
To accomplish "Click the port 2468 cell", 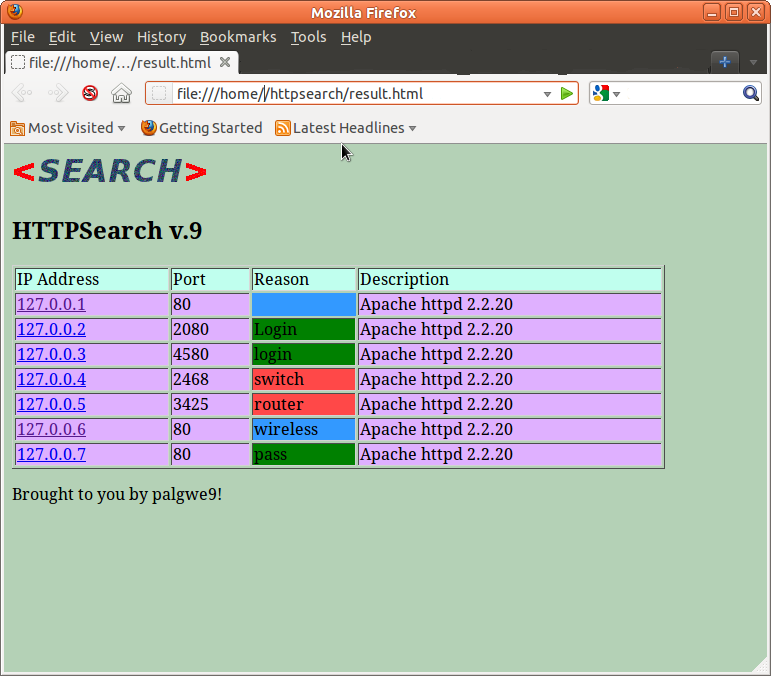I will (x=210, y=380).
